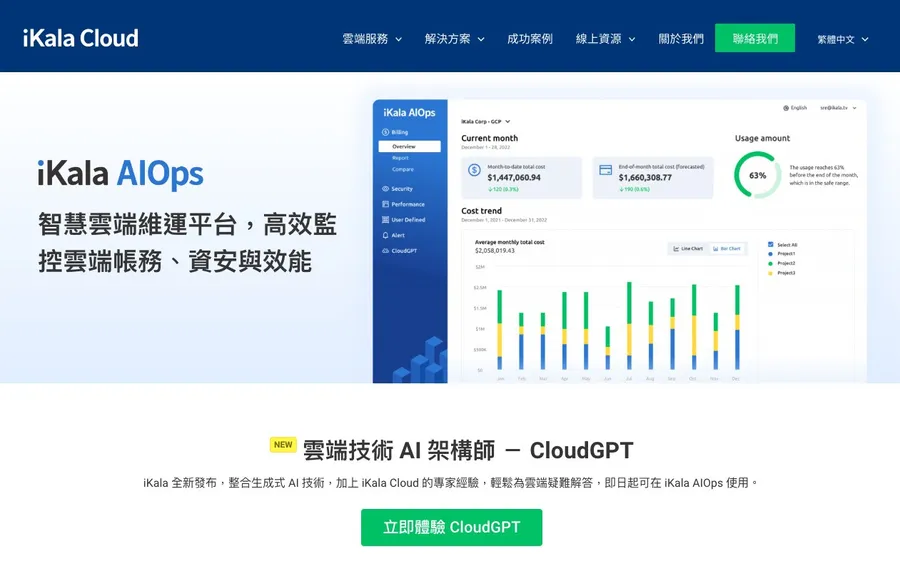The height and width of the screenshot is (564, 900).
Task: Open the 成功案例 menu item
Action: 530,39
